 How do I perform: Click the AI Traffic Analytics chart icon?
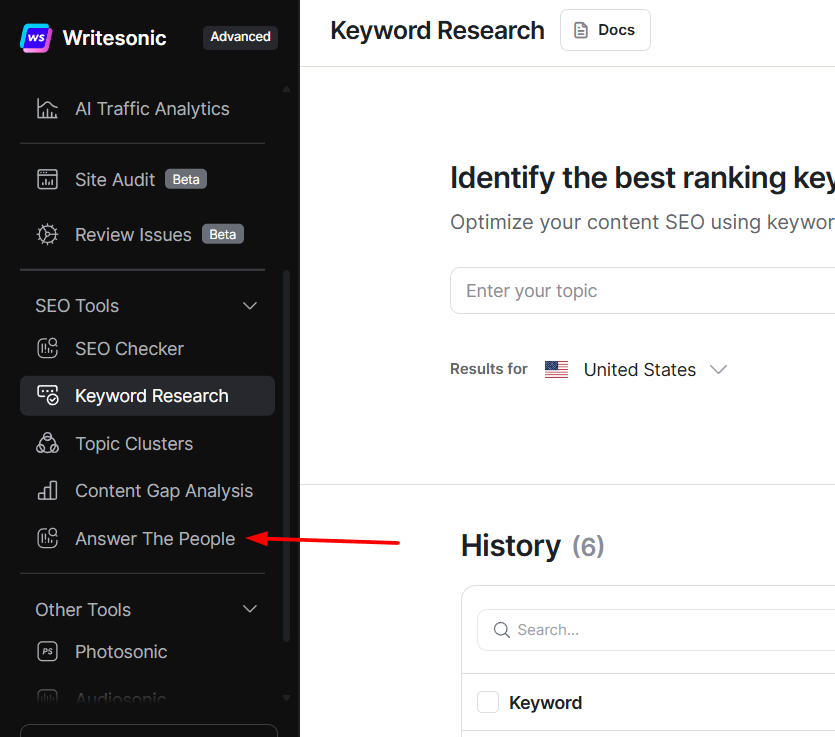(47, 109)
